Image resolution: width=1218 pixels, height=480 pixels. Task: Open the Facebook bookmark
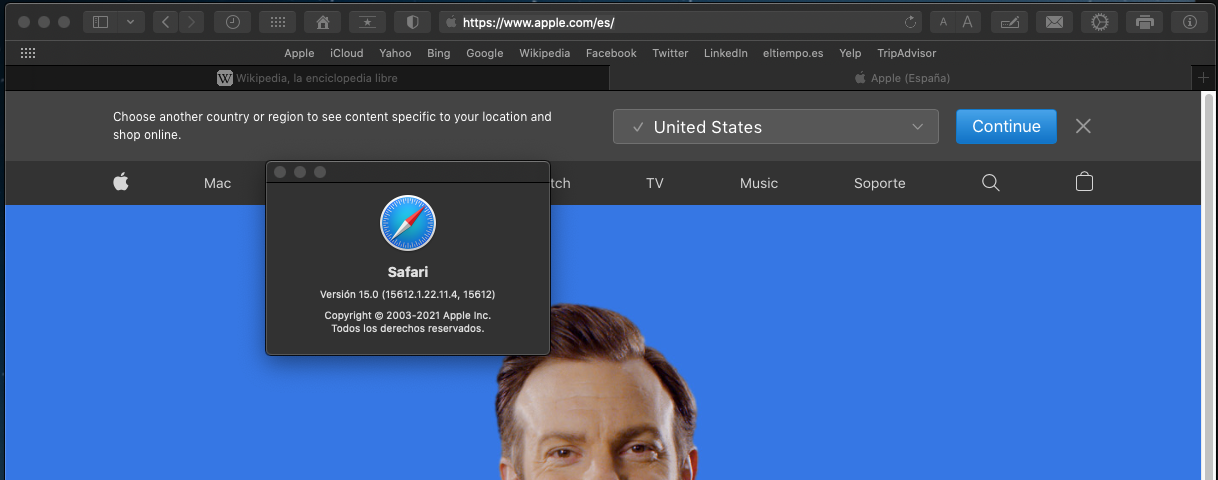point(611,53)
